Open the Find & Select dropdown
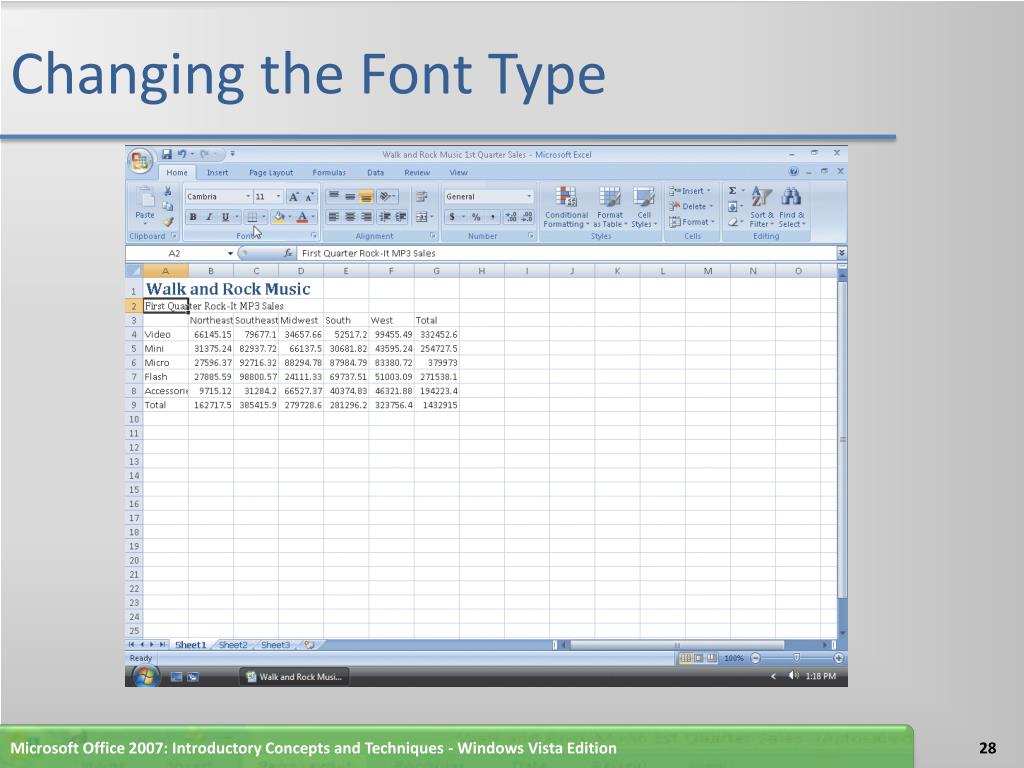 click(792, 208)
